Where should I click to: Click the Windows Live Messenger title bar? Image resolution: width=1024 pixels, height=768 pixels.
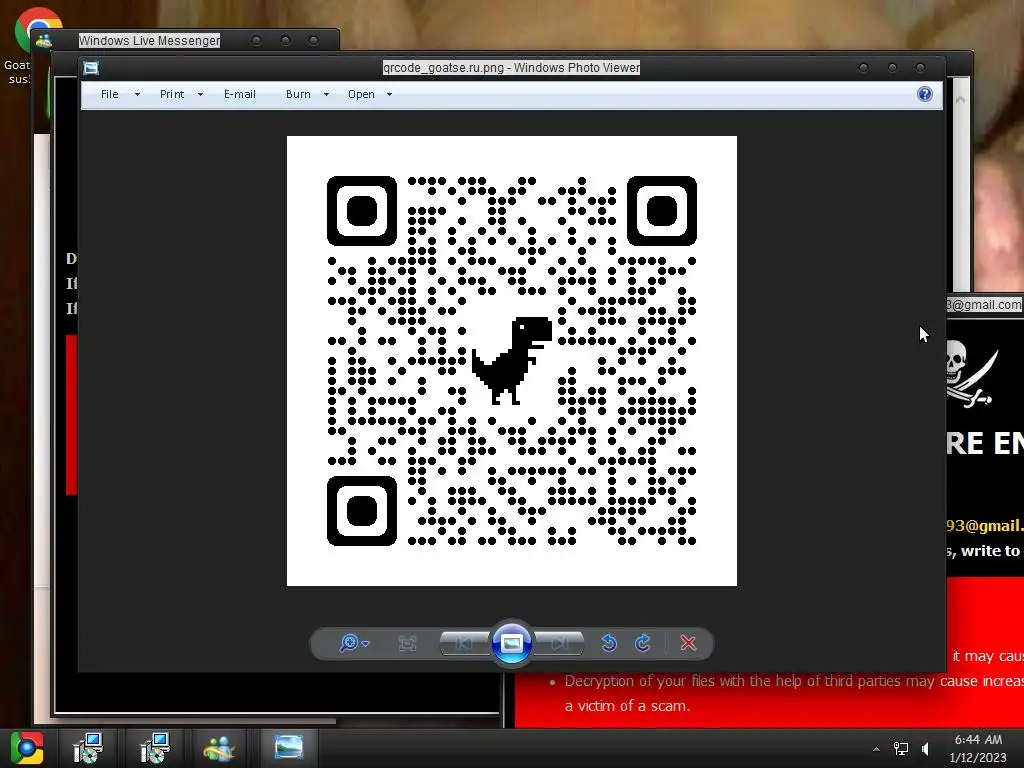186,40
